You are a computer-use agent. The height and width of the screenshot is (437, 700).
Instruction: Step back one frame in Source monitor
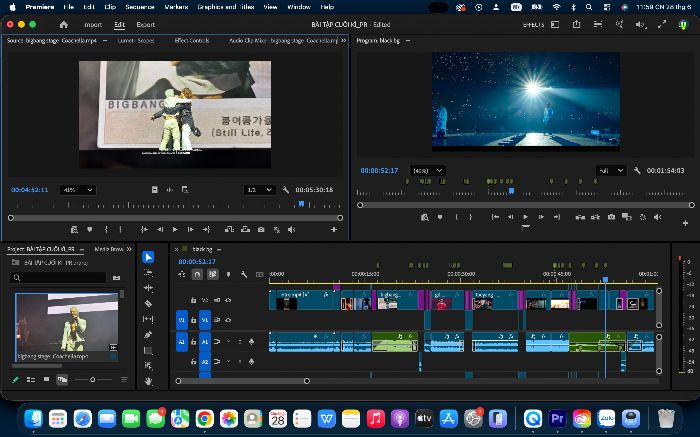coord(160,229)
